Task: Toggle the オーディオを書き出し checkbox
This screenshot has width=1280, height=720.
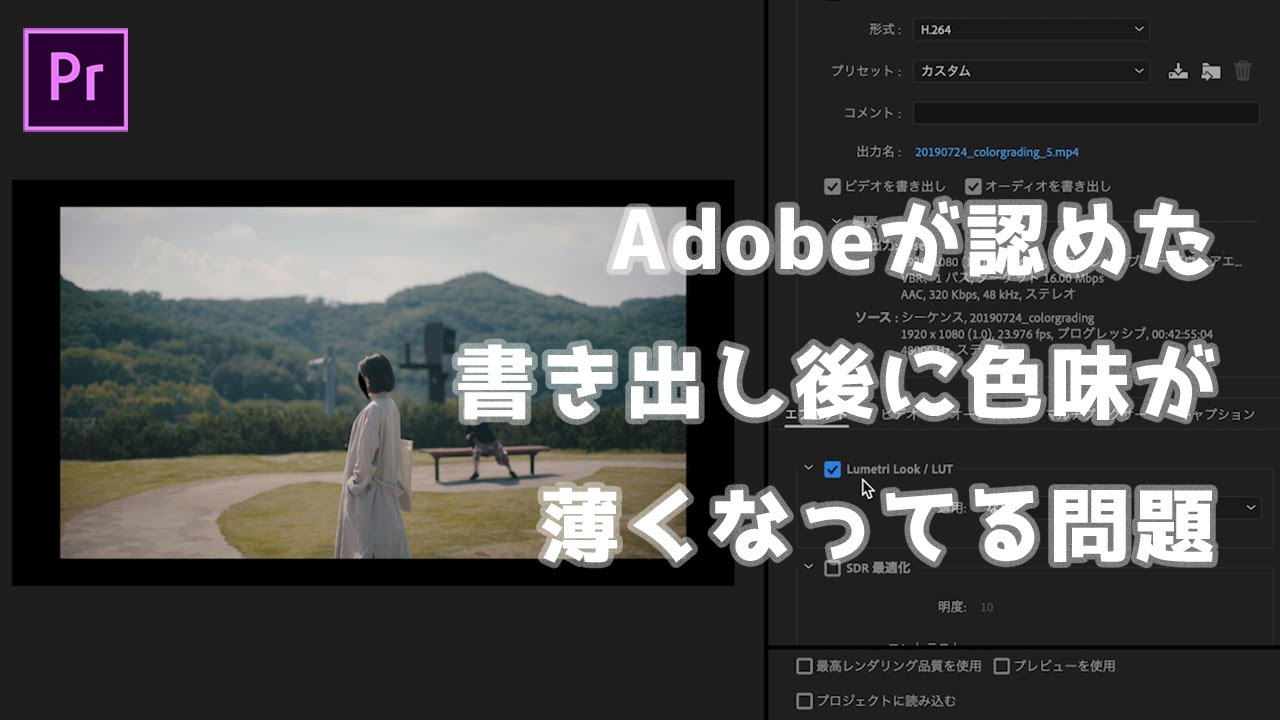Action: [x=973, y=186]
